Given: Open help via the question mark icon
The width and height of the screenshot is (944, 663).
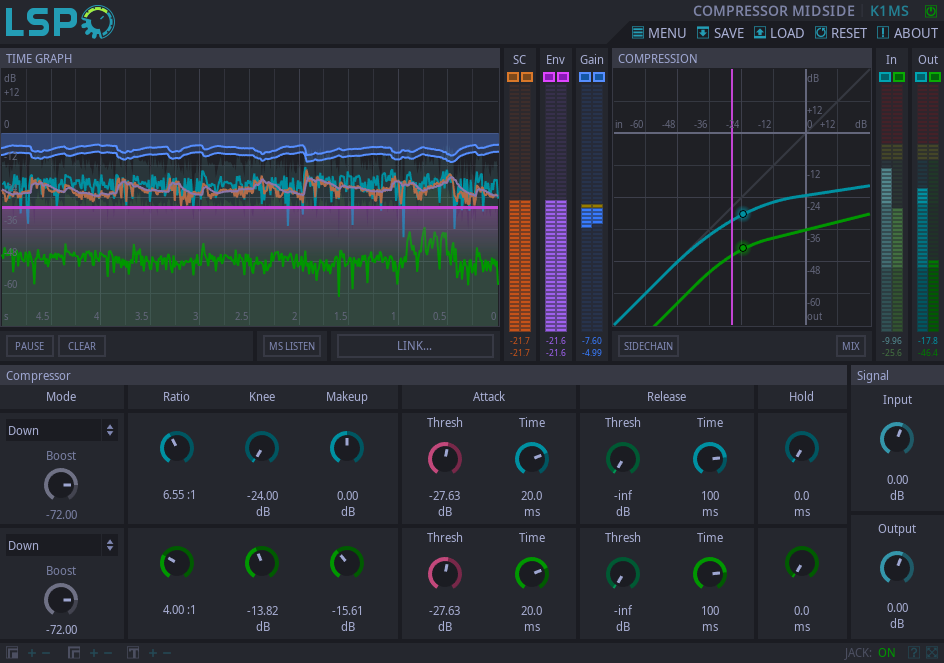Looking at the screenshot, I should [914, 653].
